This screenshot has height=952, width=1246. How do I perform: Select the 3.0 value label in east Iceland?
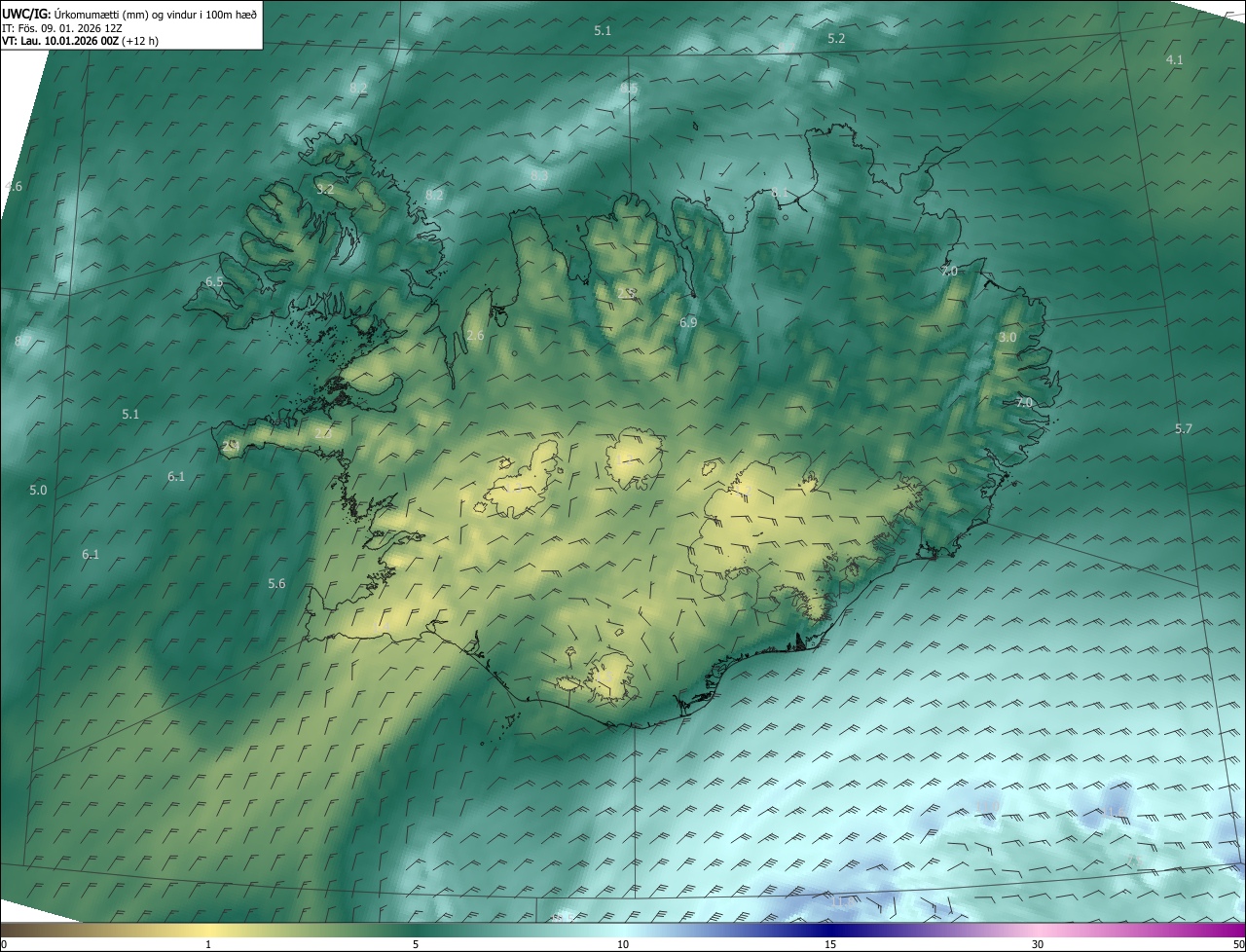coord(1008,337)
